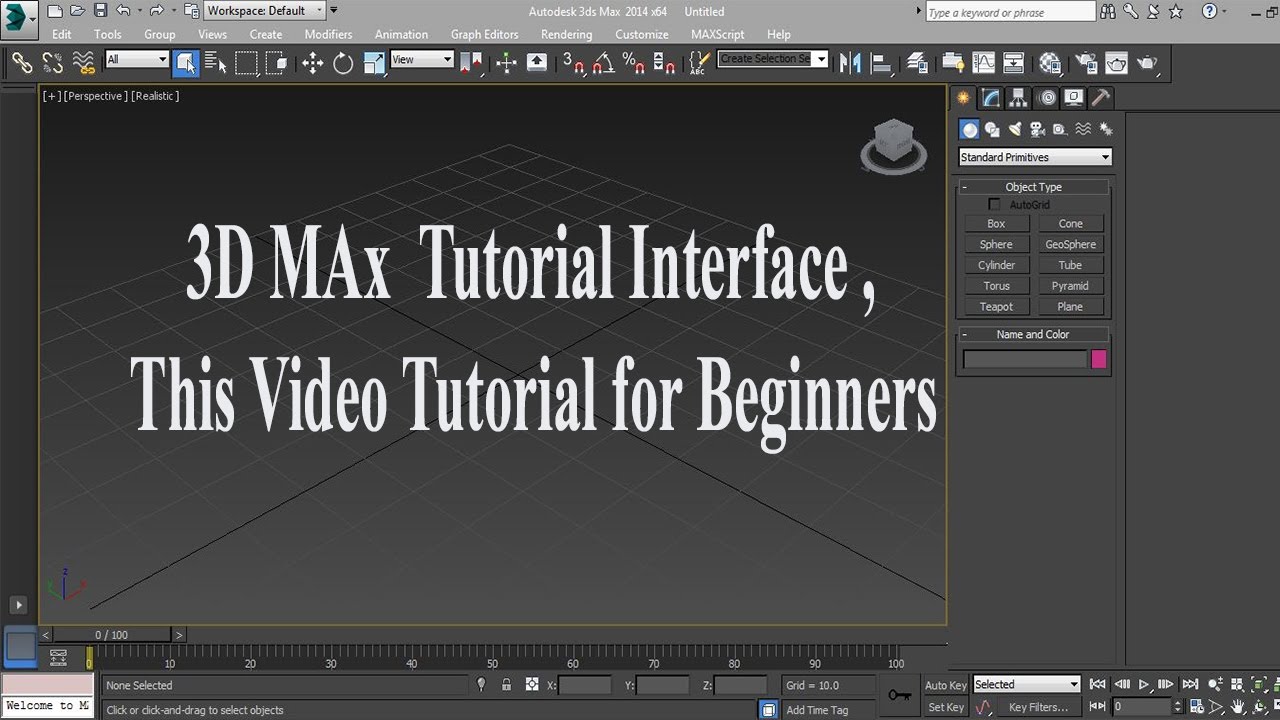Select the Rotate tool
The image size is (1280, 720).
pos(343,63)
